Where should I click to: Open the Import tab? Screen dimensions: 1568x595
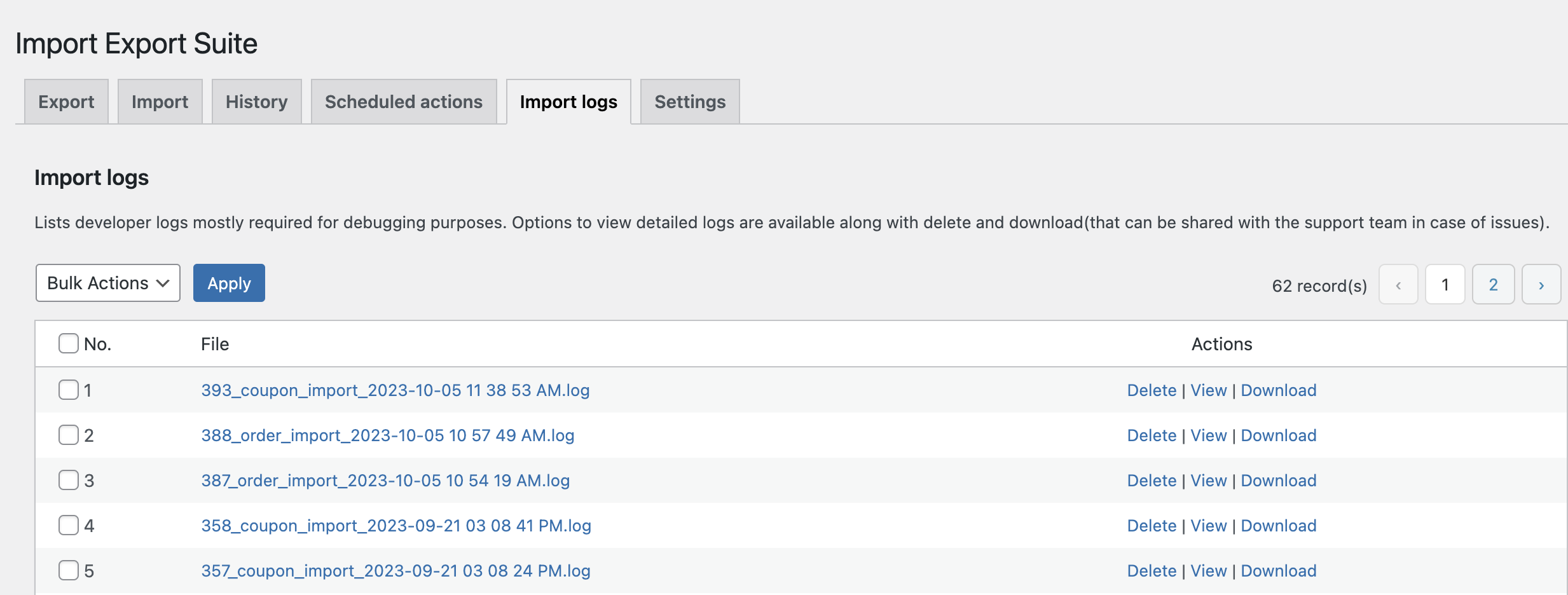pyautogui.click(x=160, y=101)
